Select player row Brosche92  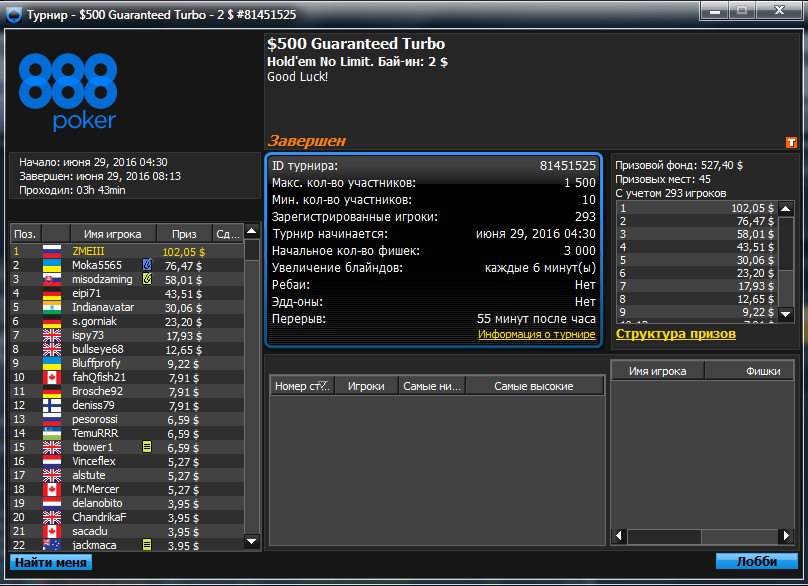click(127, 391)
